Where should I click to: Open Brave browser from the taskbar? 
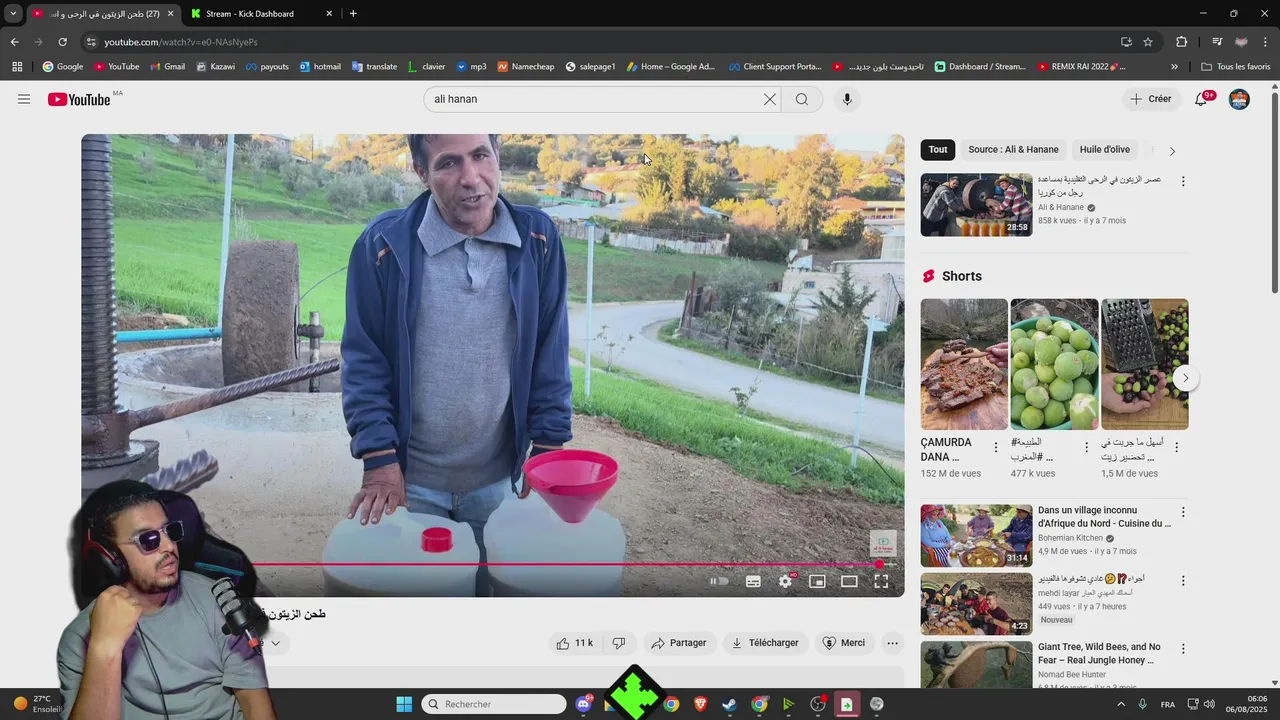700,704
